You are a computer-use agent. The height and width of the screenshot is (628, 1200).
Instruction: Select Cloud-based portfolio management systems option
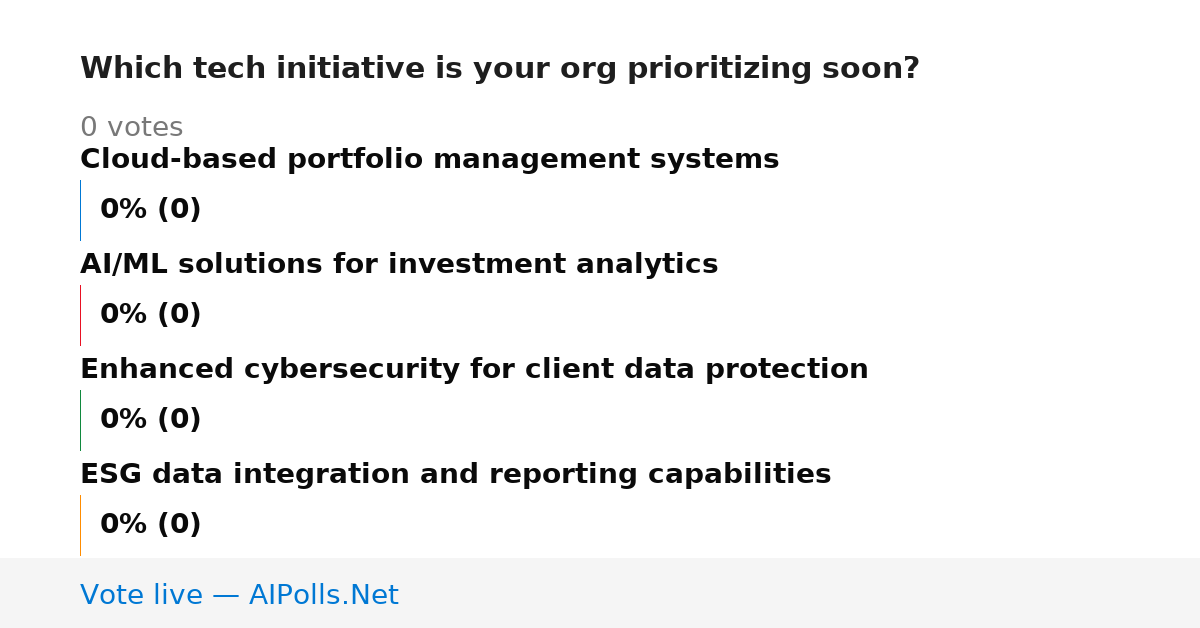click(429, 159)
